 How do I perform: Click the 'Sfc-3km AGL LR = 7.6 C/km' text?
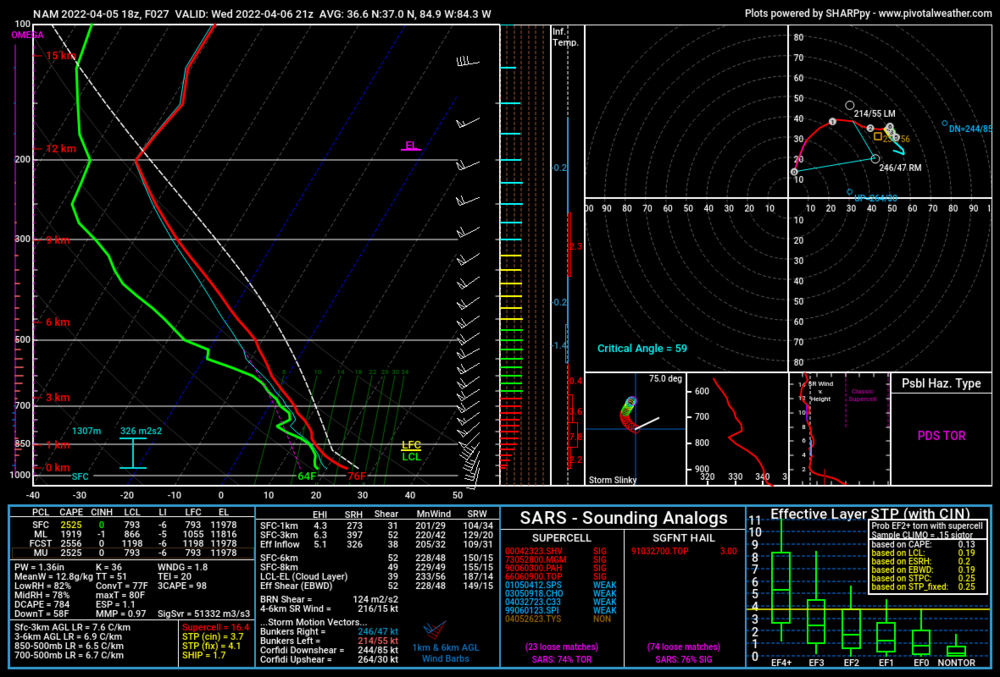[73, 627]
